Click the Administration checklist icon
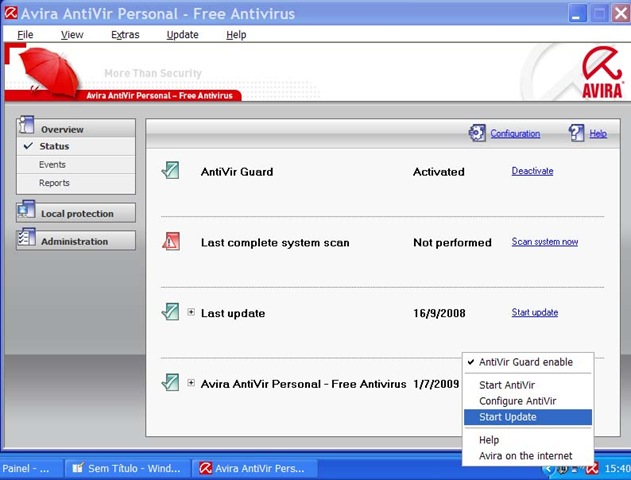This screenshot has width=631, height=480. (26, 237)
